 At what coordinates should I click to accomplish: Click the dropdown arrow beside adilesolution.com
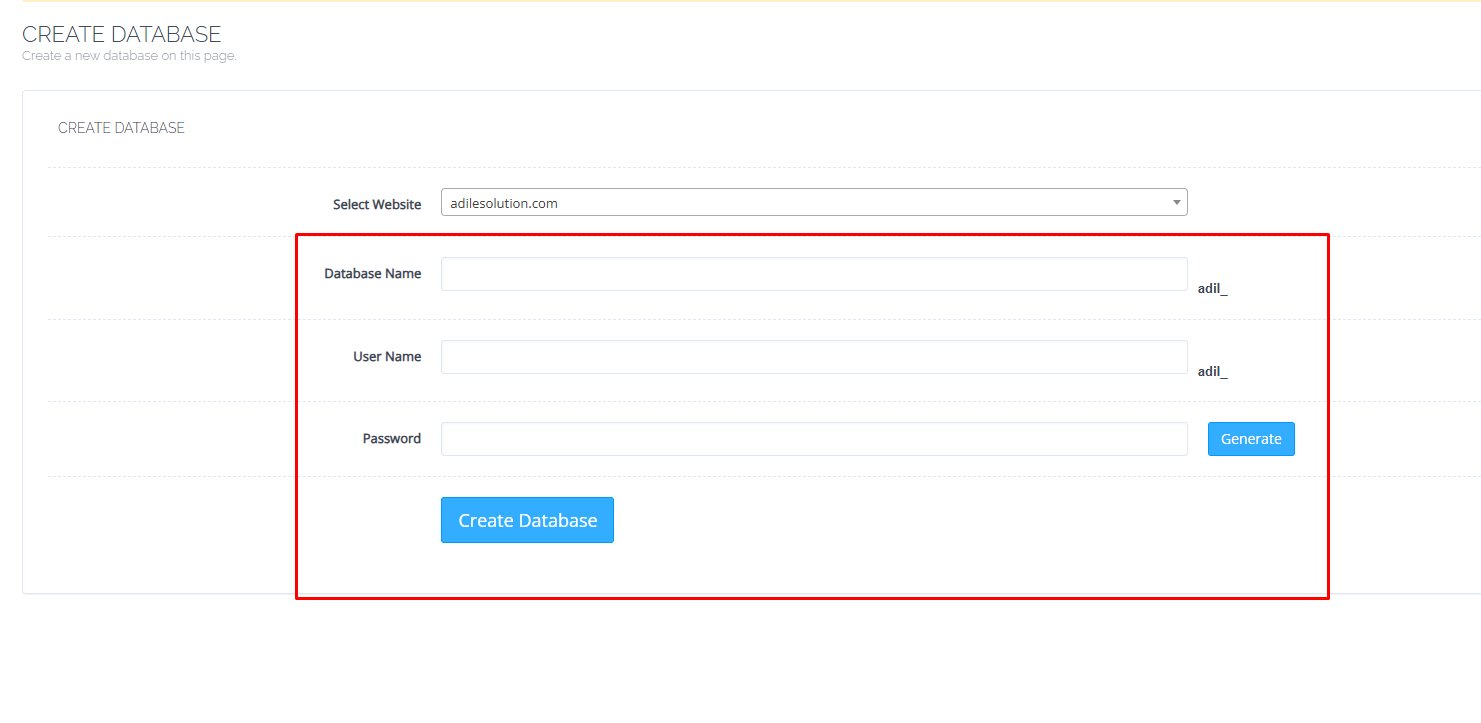(x=1176, y=203)
